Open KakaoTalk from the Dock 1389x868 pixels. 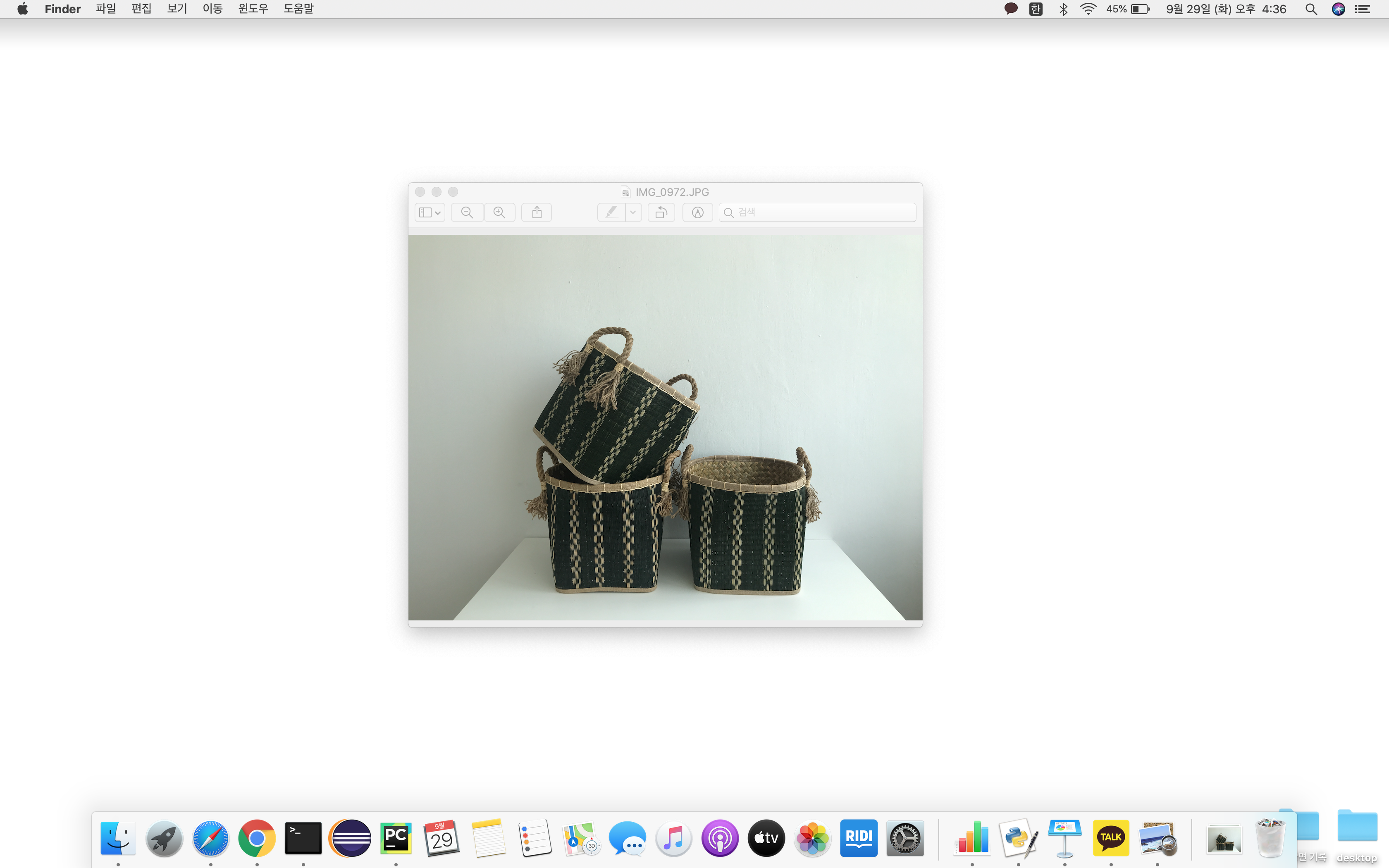tap(1111, 837)
